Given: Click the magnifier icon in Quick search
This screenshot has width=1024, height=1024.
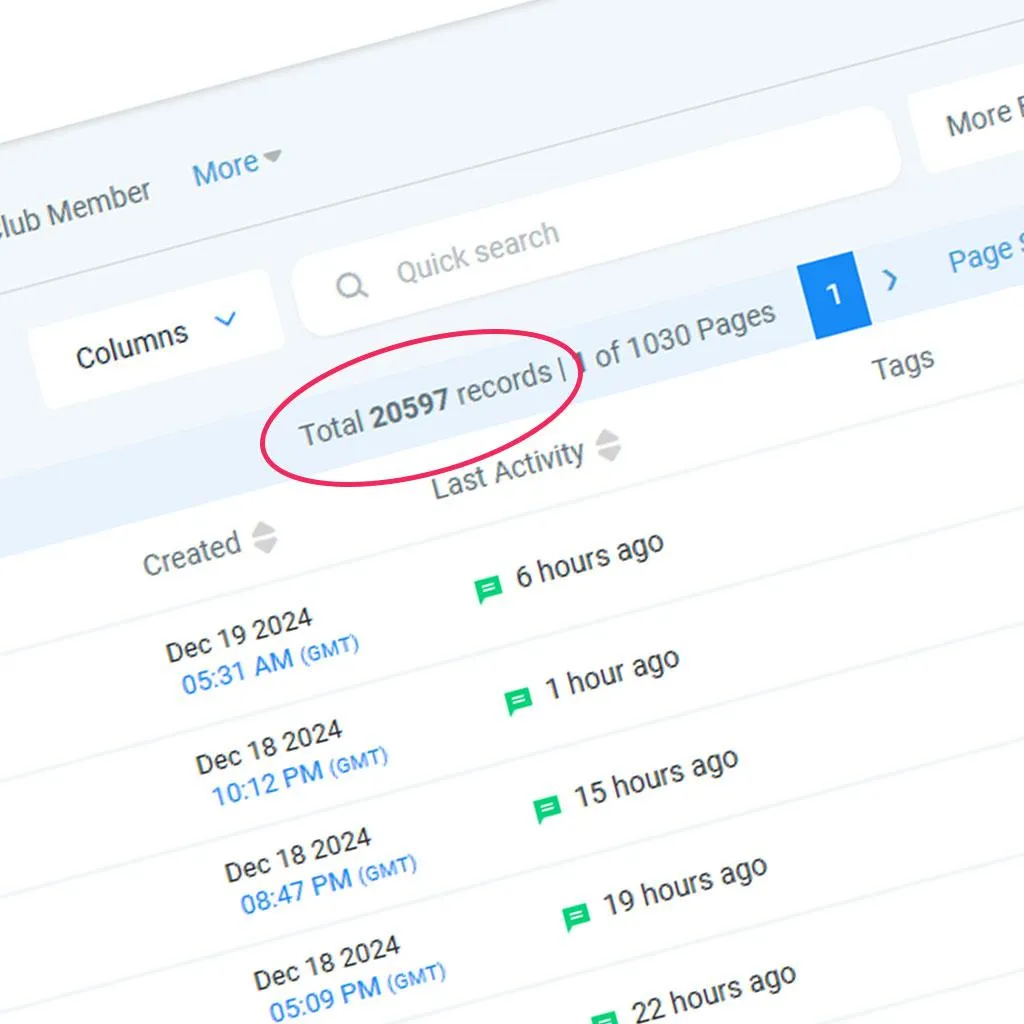Looking at the screenshot, I should 352,285.
